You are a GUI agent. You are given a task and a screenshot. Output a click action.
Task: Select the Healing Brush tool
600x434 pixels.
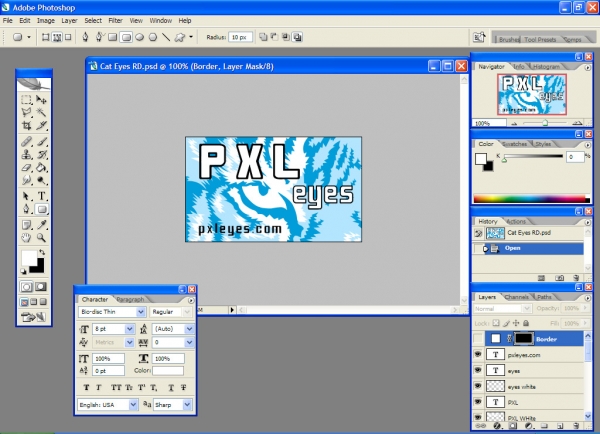(26, 142)
